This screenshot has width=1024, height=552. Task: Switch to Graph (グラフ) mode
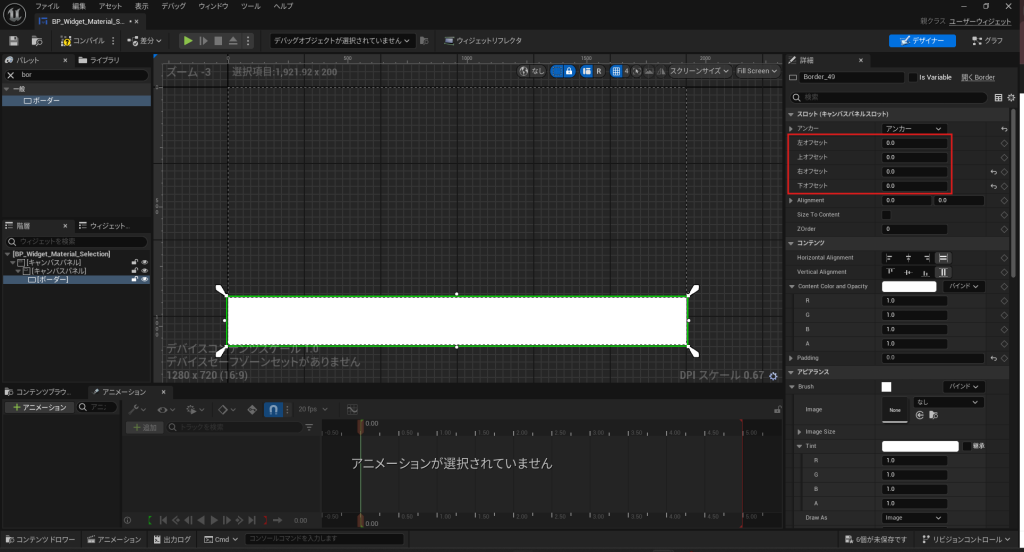tap(986, 41)
